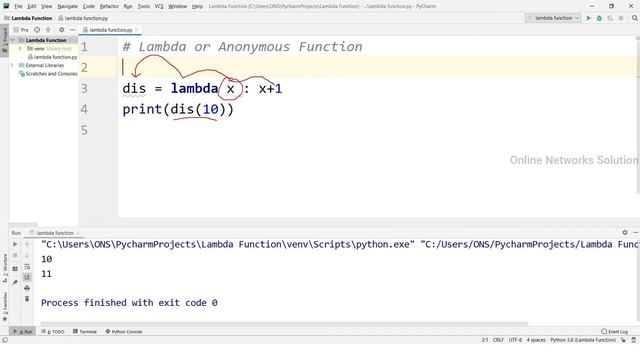The height and width of the screenshot is (360, 640).
Task: Open the 4 spaces indent selector
Action: tap(536, 340)
